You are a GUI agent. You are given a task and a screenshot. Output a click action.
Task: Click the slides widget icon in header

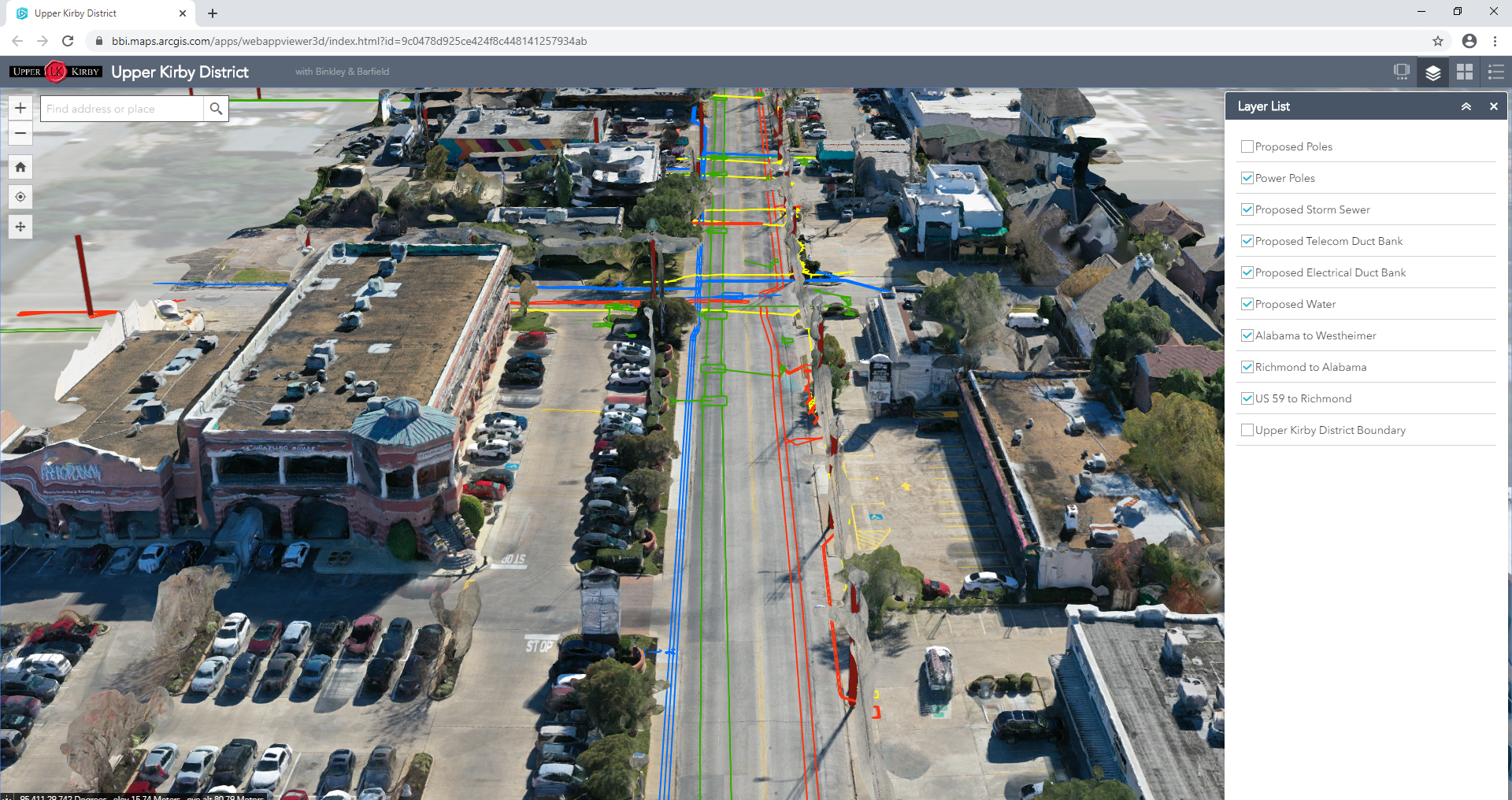coord(1401,72)
